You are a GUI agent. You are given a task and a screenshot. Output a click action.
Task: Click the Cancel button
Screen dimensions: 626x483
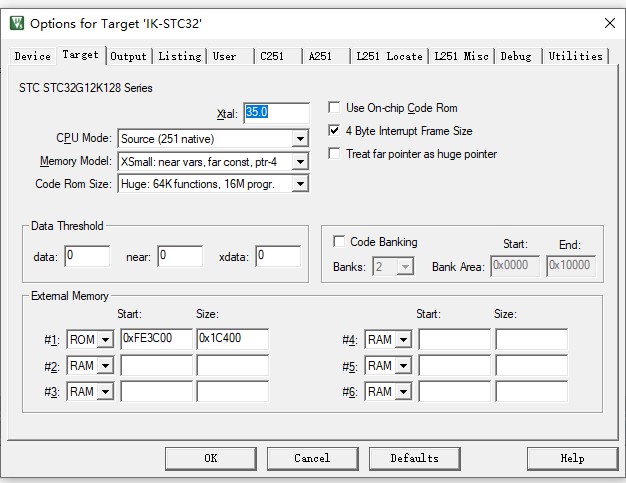click(x=313, y=458)
